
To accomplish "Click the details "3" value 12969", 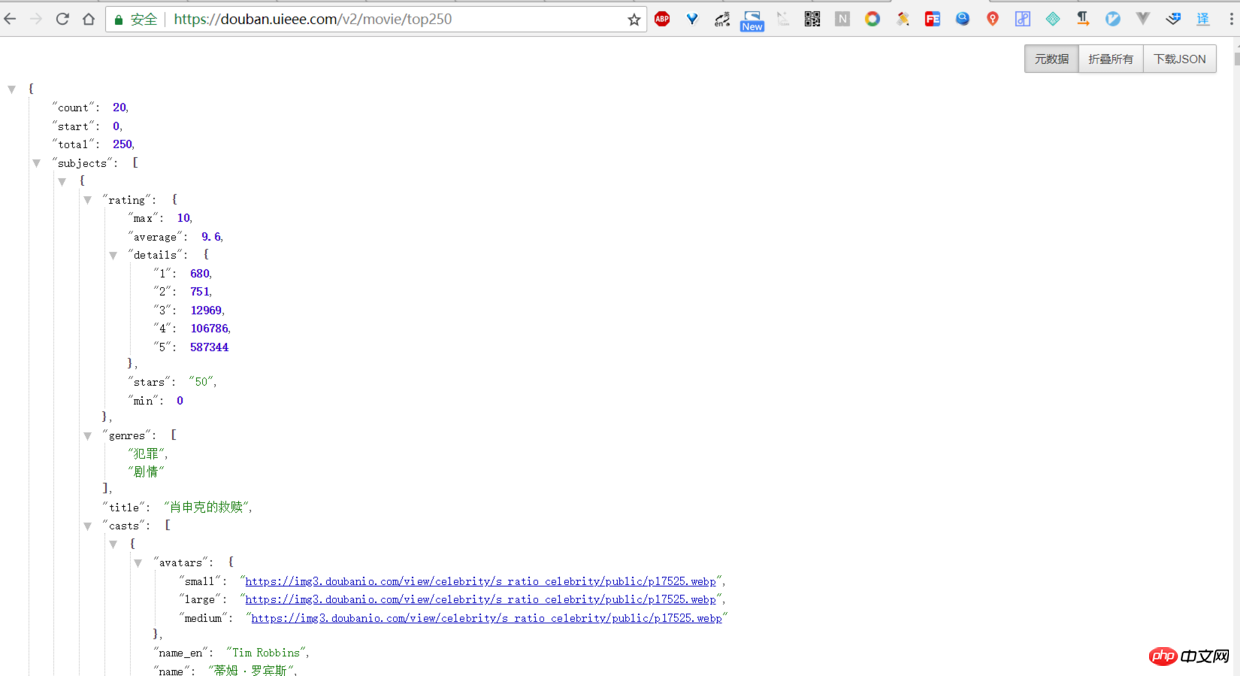I will [x=206, y=310].
